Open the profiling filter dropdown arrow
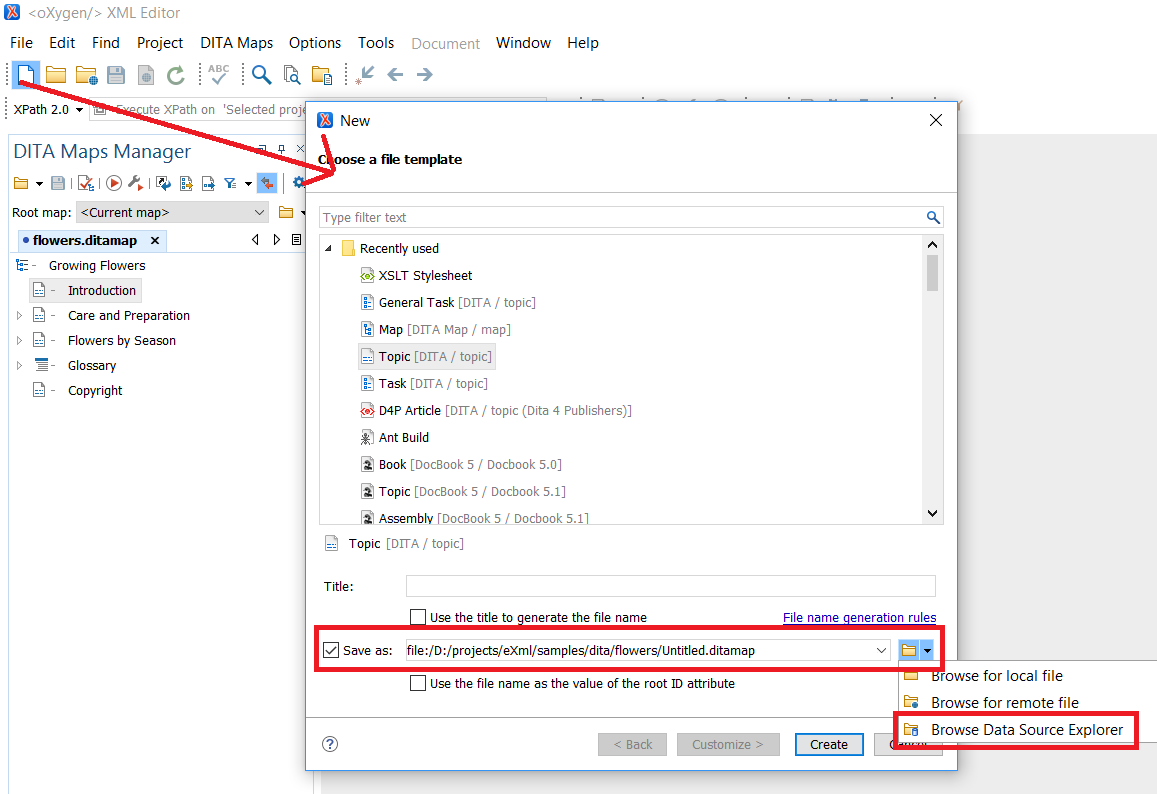This screenshot has height=794, width=1157. tap(248, 184)
